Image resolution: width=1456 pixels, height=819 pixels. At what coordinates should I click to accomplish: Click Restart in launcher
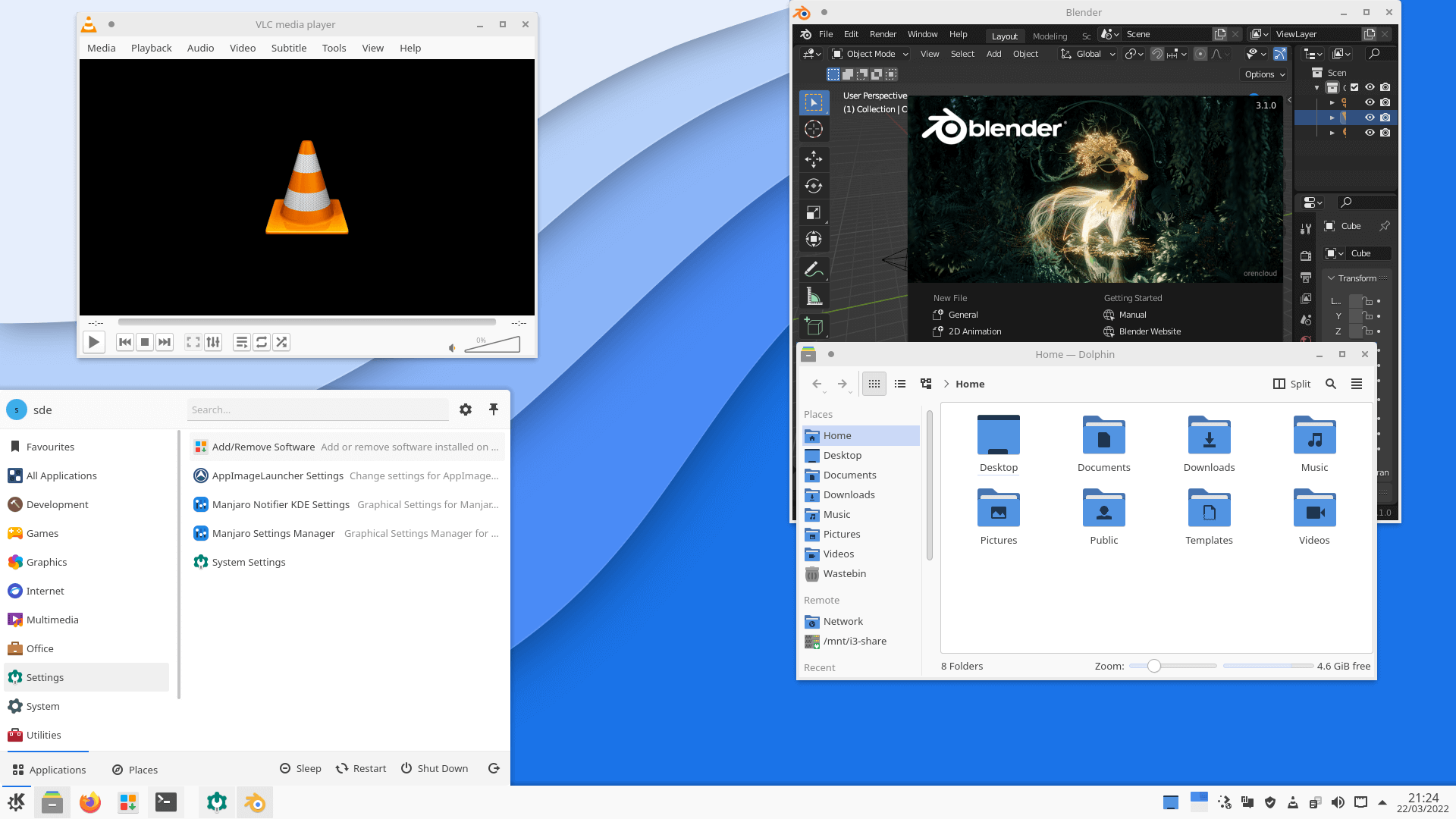pyautogui.click(x=361, y=768)
